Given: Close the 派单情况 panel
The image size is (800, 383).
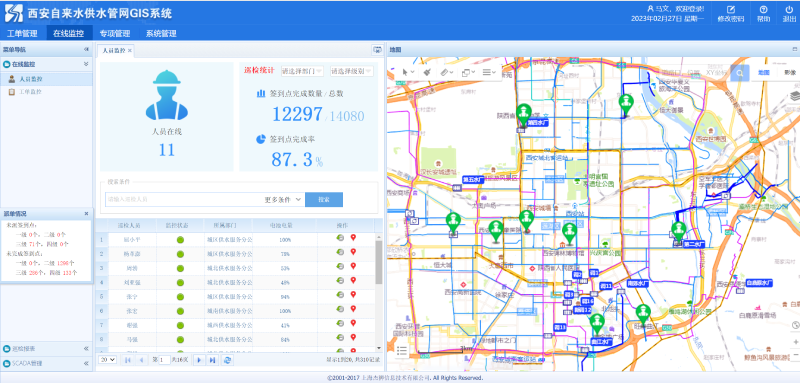Looking at the screenshot, I should coord(86,214).
